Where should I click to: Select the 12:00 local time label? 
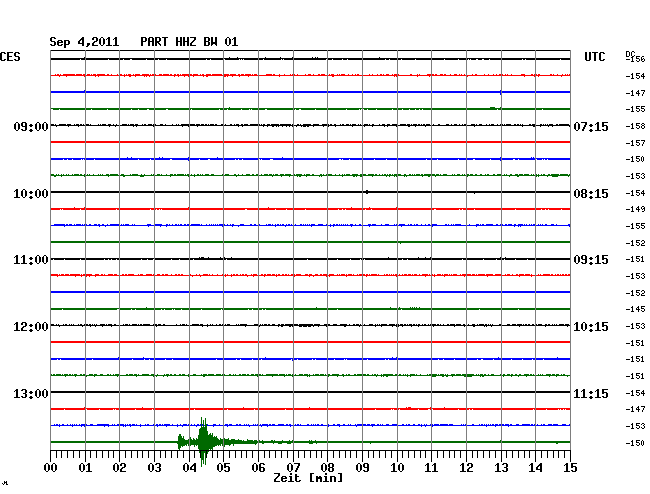[x=31, y=326]
